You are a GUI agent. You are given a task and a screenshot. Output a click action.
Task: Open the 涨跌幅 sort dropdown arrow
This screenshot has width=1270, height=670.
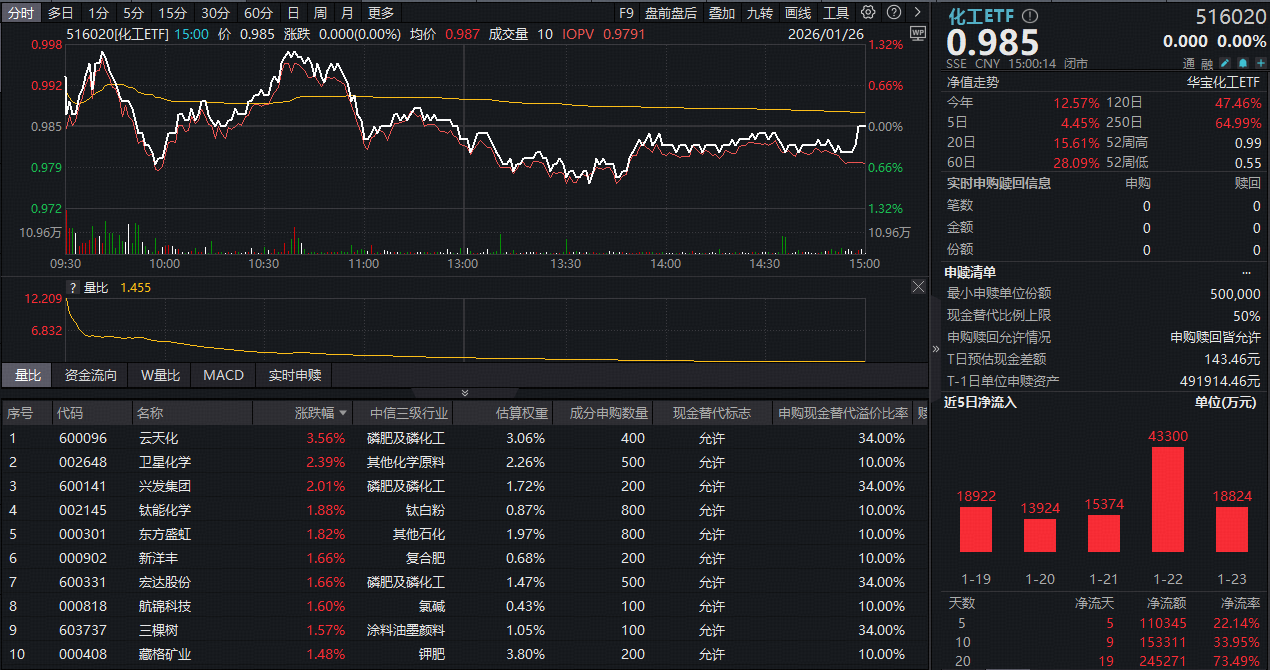345,412
